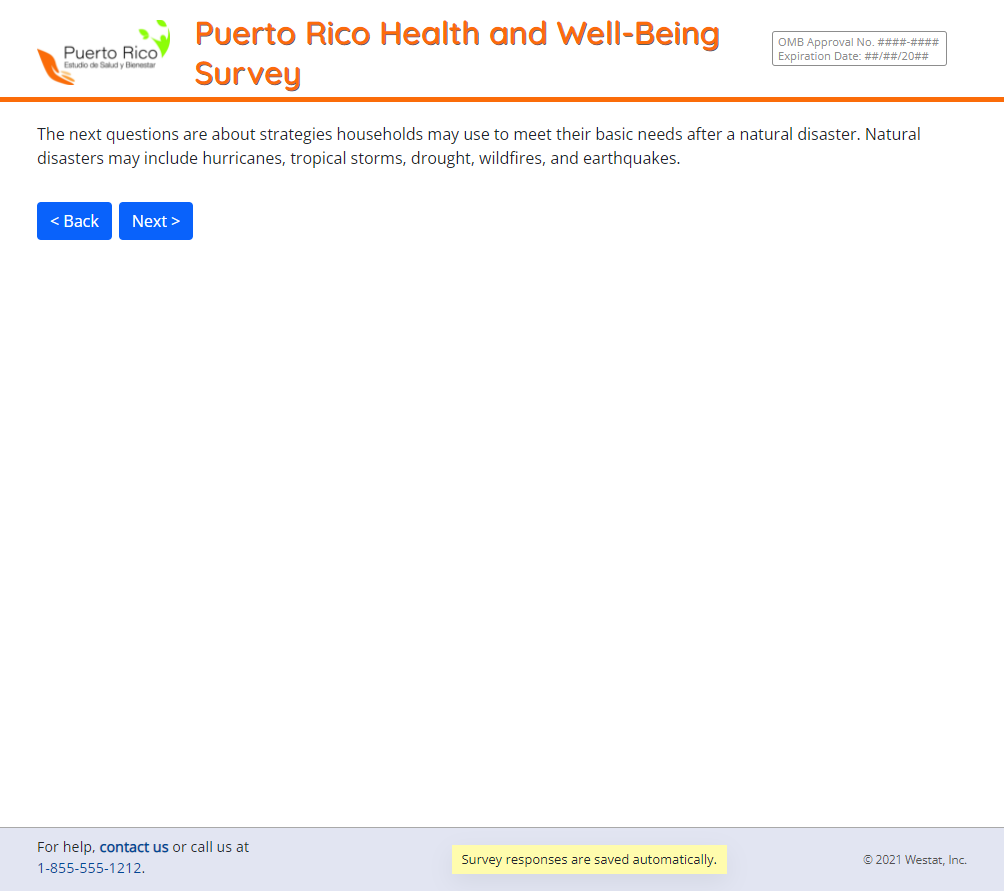The image size is (1004, 891).
Task: Open the contact us link
Action: click(x=134, y=847)
